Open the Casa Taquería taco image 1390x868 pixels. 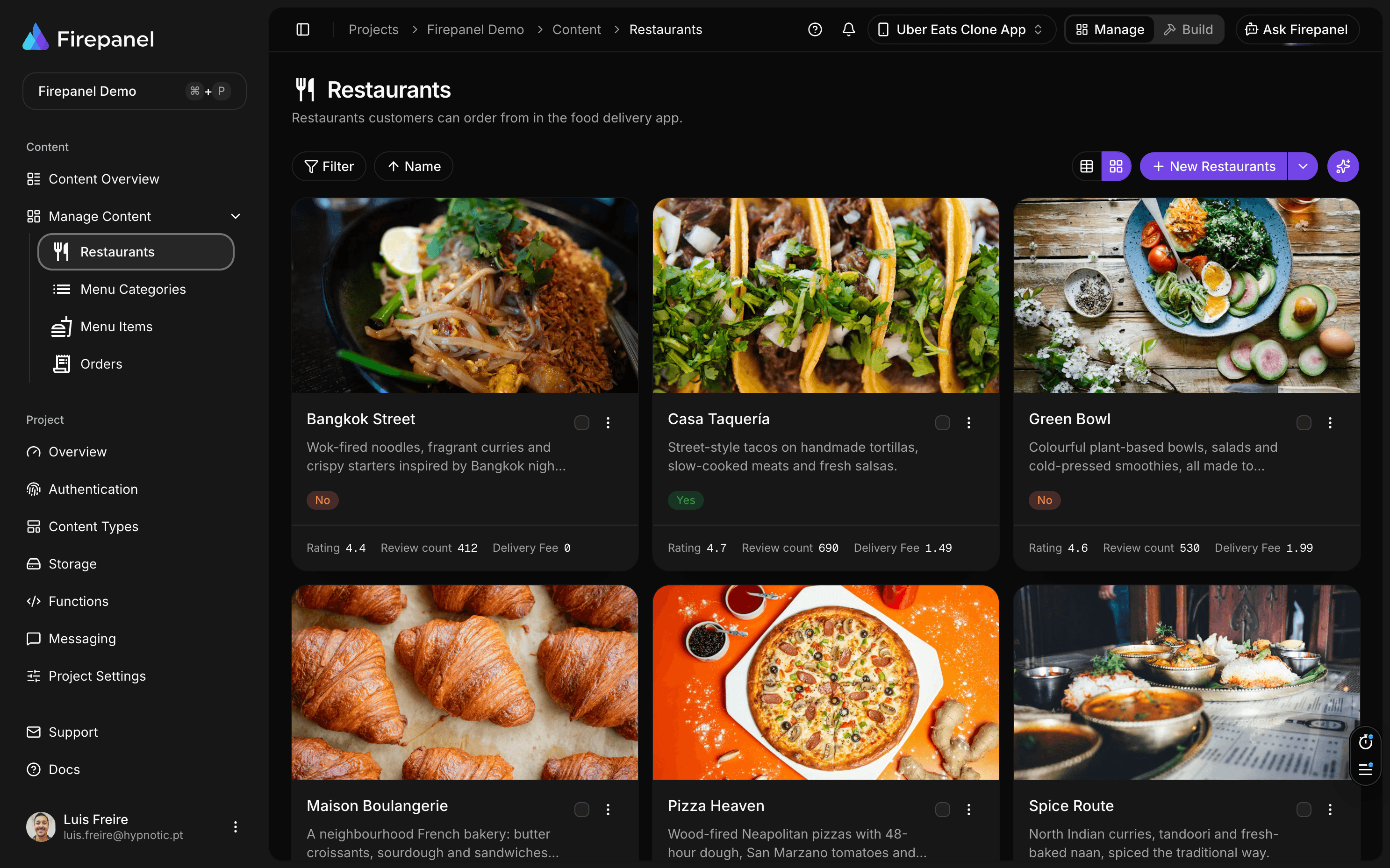(825, 296)
